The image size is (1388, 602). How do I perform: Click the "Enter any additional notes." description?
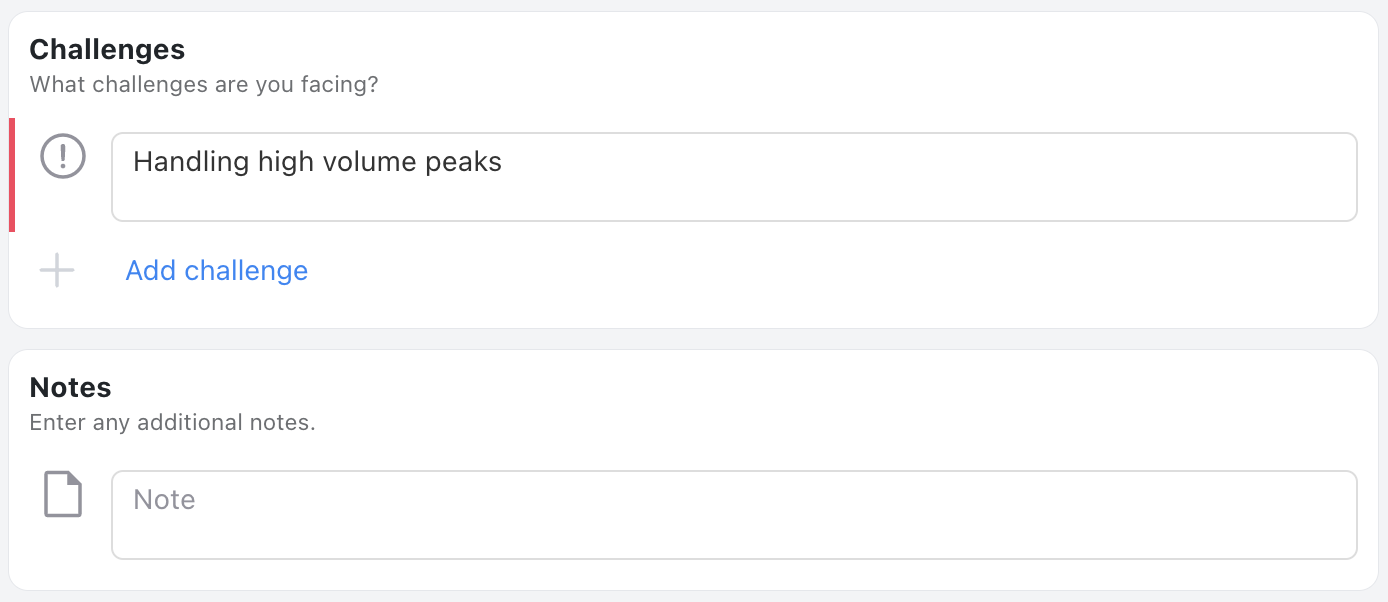click(172, 422)
